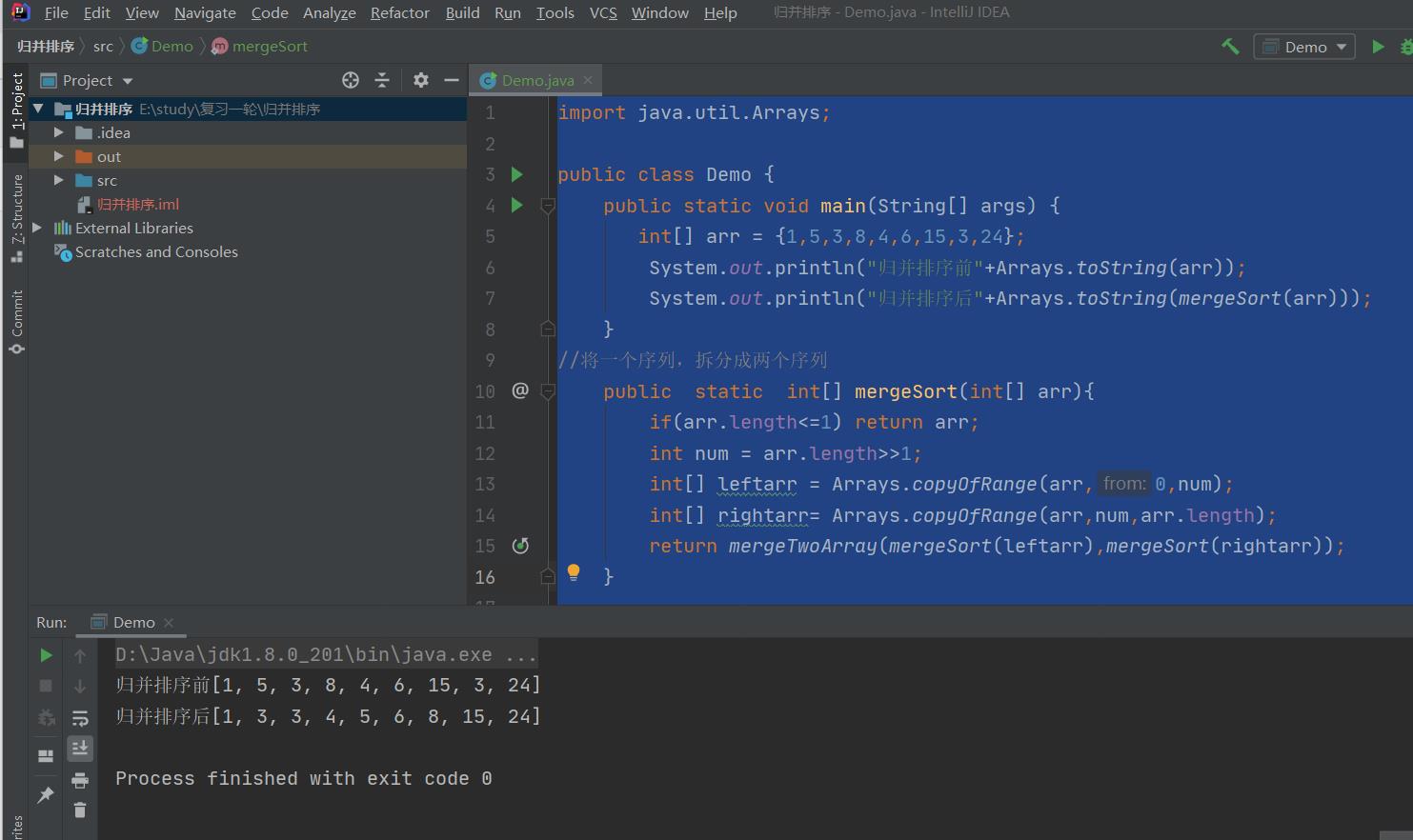
Task: Click fold end marker on line 8
Action: [x=548, y=329]
